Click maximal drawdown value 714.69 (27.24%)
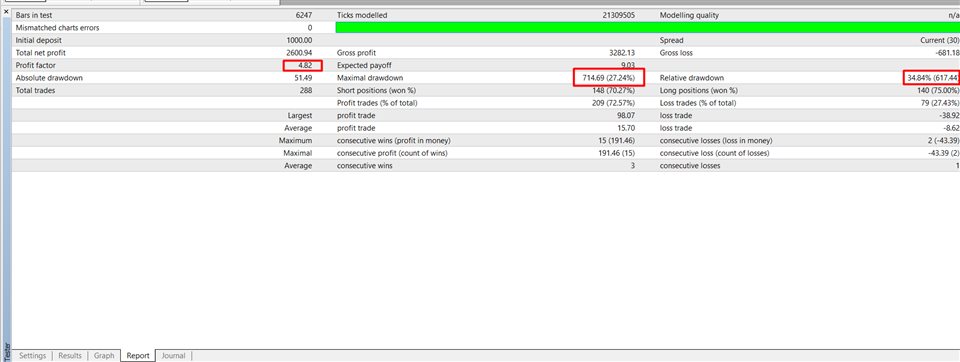Viewport: 960px width, 362px height. tap(610, 78)
